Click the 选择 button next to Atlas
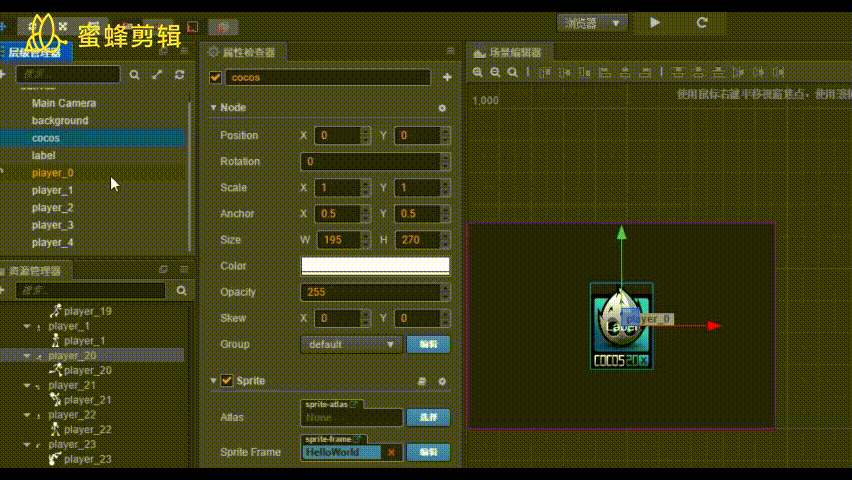This screenshot has height=480, width=852. pyautogui.click(x=428, y=417)
